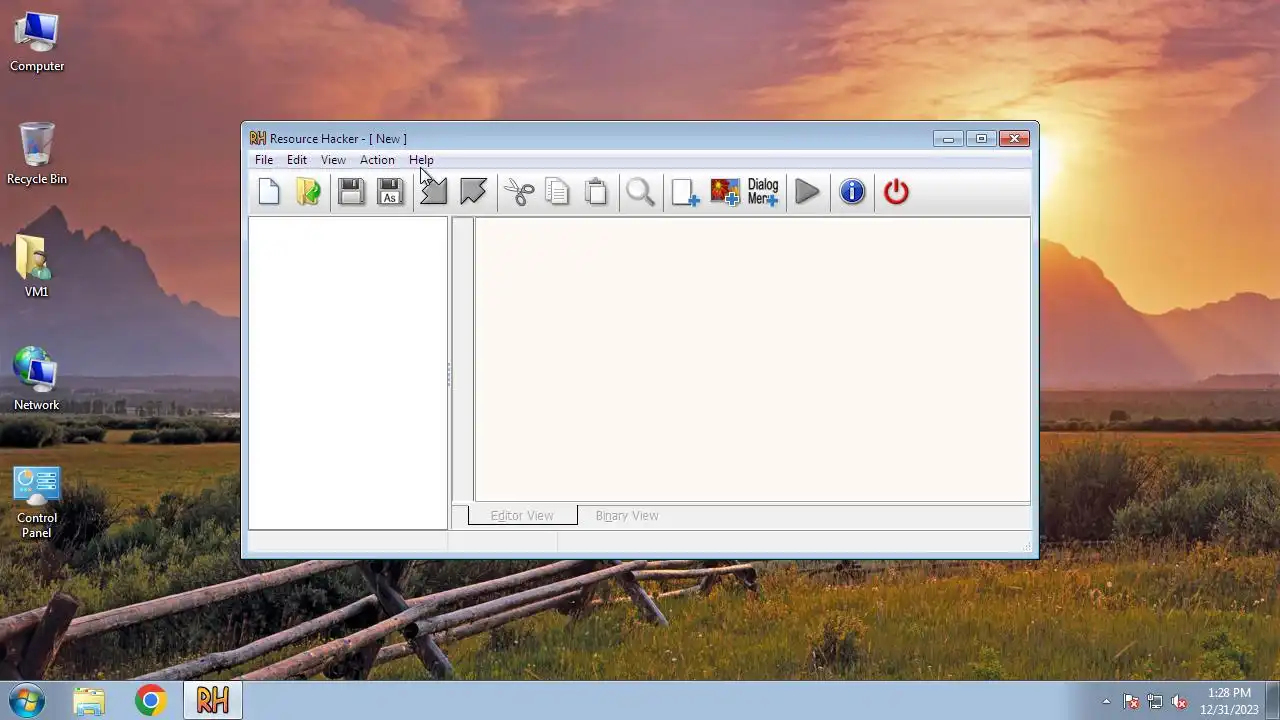The height and width of the screenshot is (720, 1280).
Task: Click the blue information icon
Action: (x=852, y=191)
